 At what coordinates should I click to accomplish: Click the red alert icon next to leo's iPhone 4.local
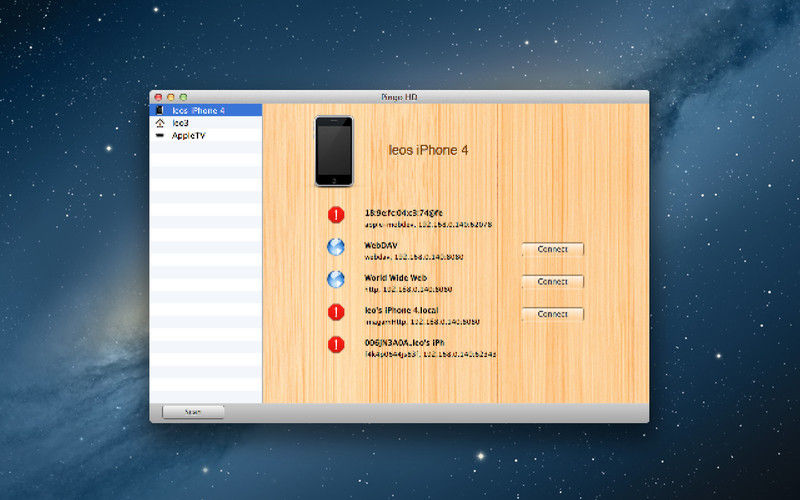(336, 312)
